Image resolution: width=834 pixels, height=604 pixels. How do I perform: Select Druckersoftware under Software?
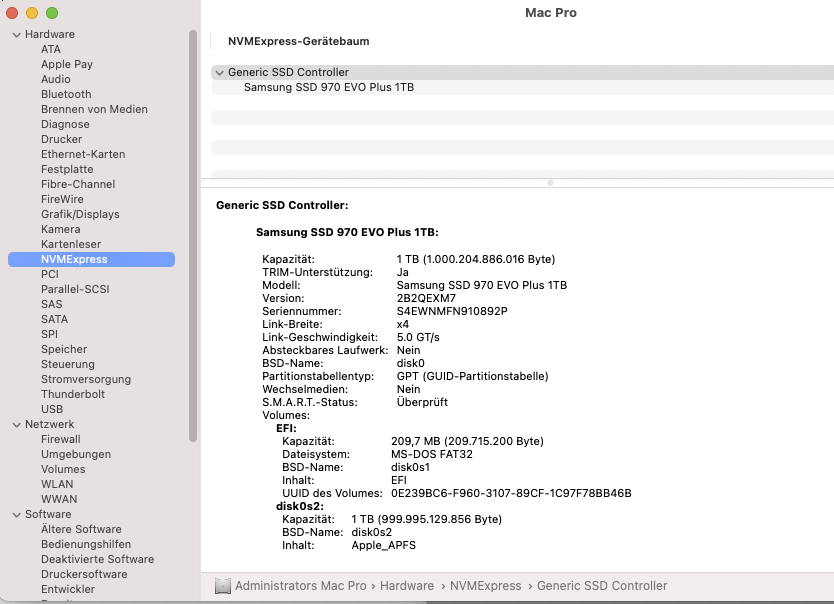coord(84,574)
